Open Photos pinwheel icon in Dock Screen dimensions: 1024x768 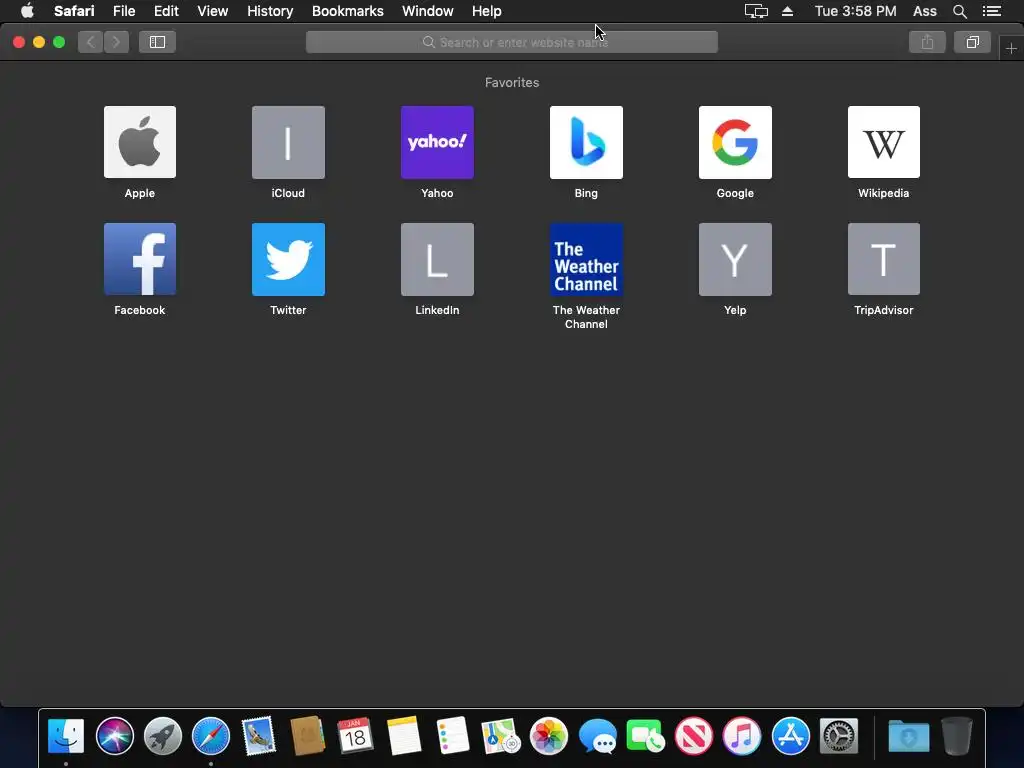tap(549, 736)
